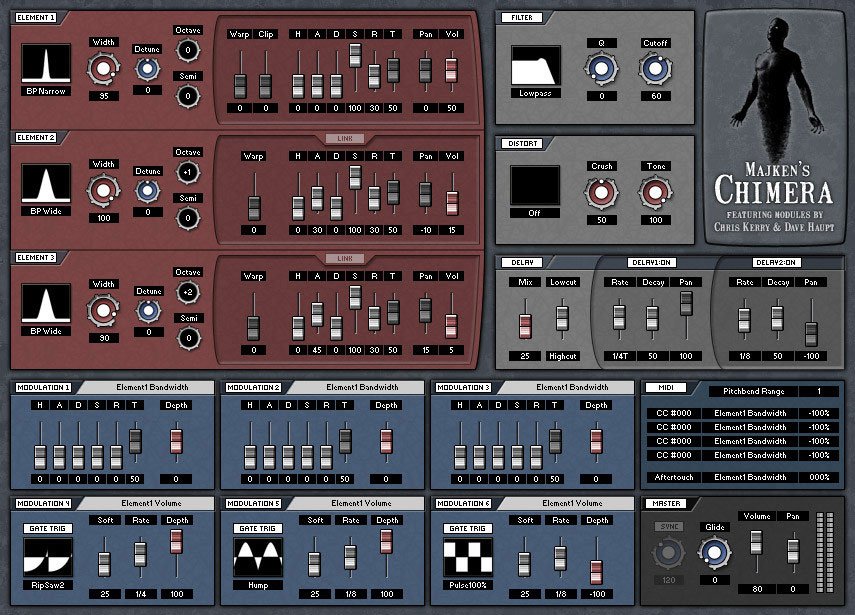Click the Master tempo sync knob
This screenshot has width=855, height=615.
click(669, 553)
